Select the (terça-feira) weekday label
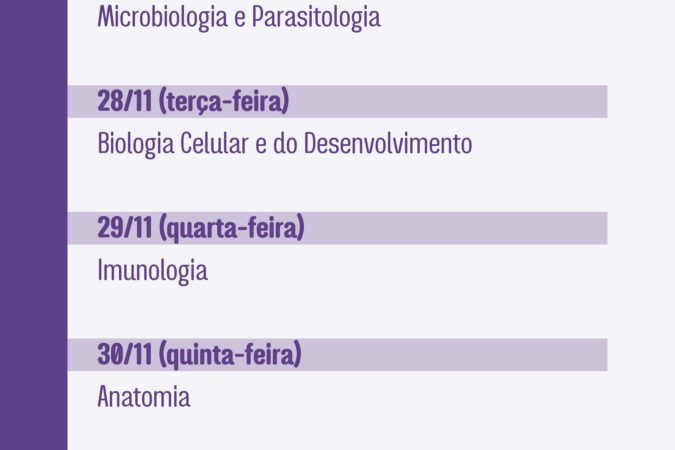The height and width of the screenshot is (450, 675). [224, 102]
